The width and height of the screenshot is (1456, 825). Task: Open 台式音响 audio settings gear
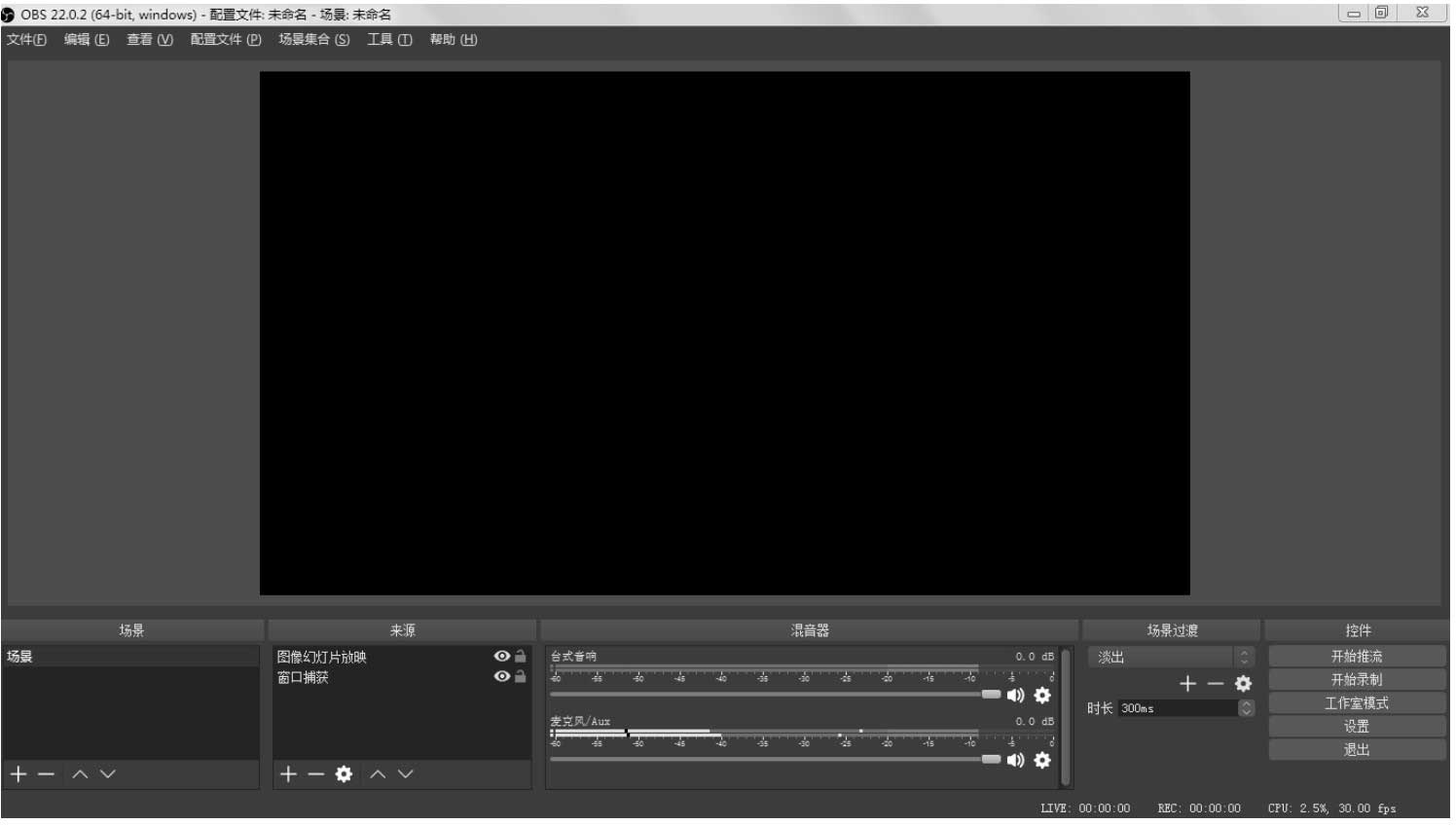[x=1042, y=696]
